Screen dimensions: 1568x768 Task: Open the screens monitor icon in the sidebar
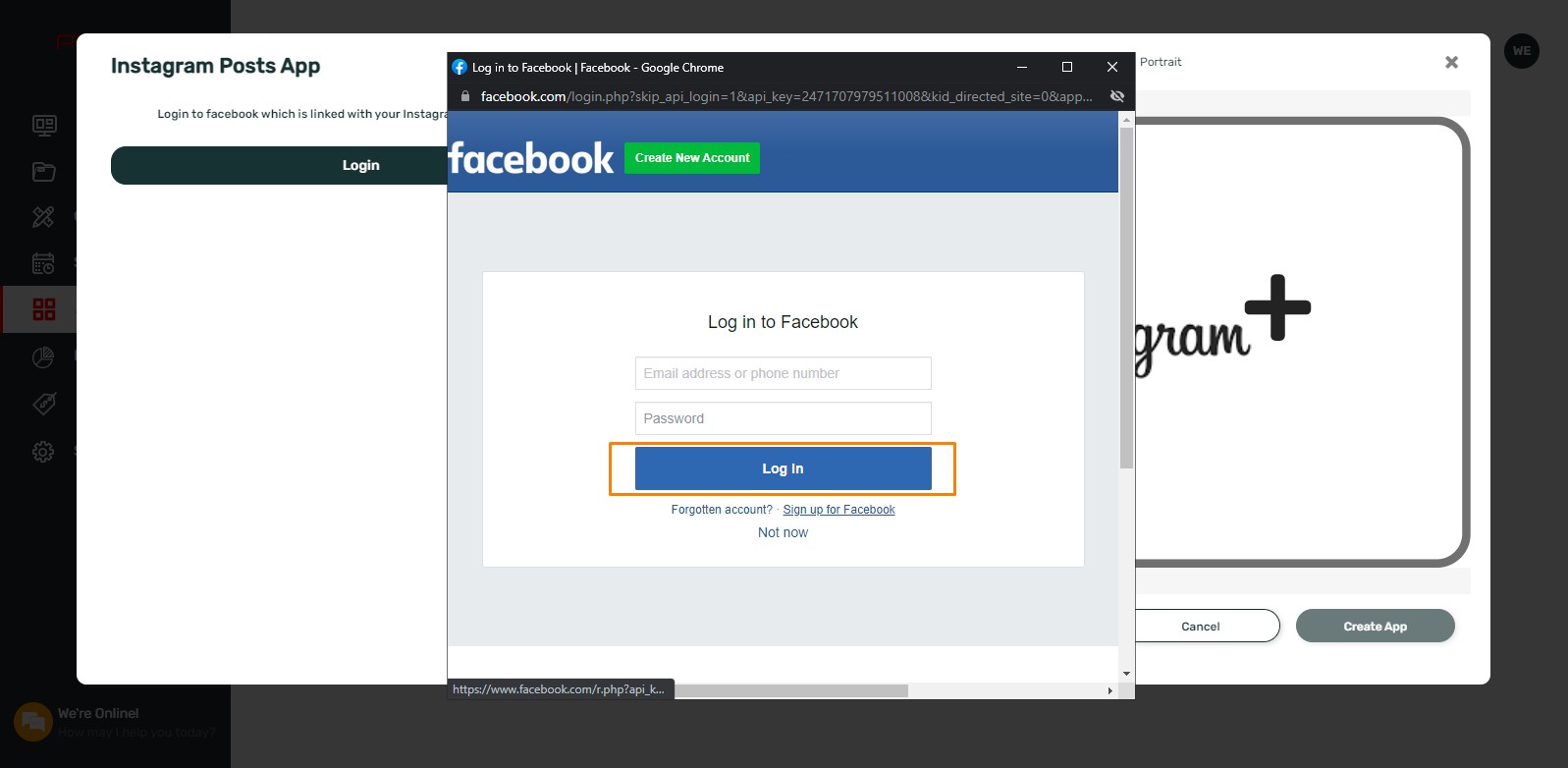pos(44,125)
